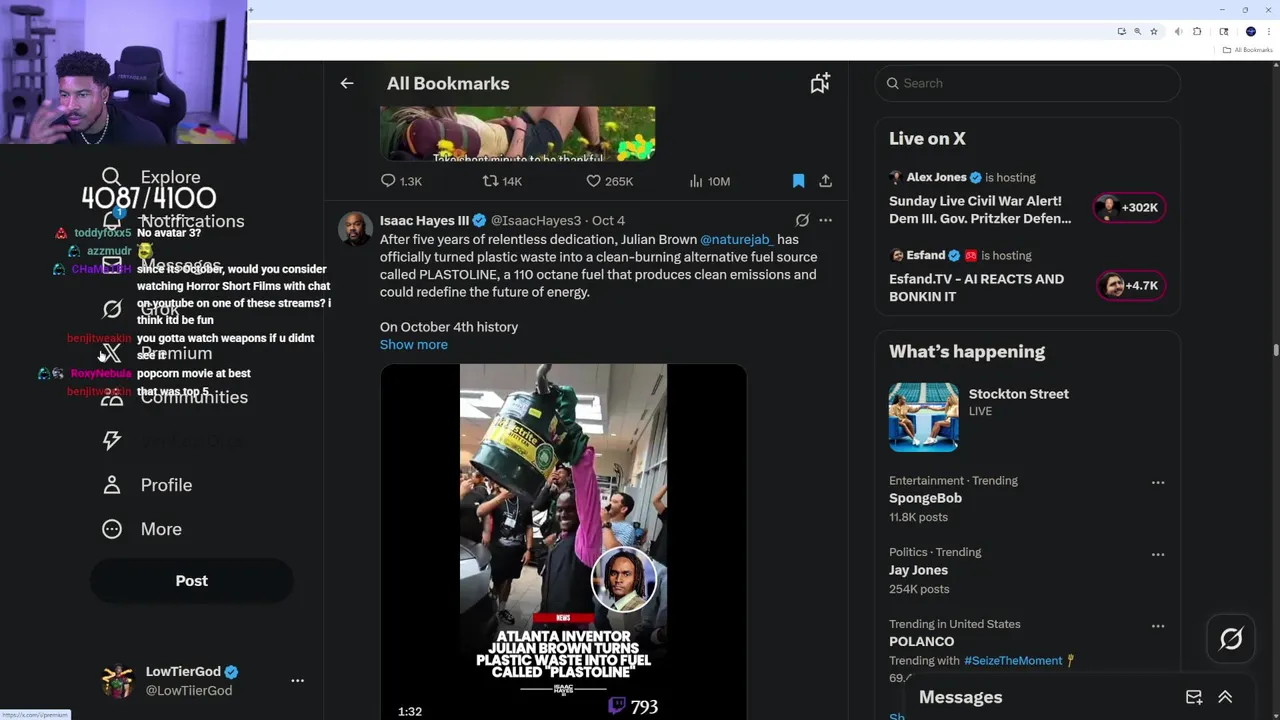This screenshot has height=720, width=1280.
Task: Open the Oct 4 timestamp of tweet
Action: click(608, 220)
